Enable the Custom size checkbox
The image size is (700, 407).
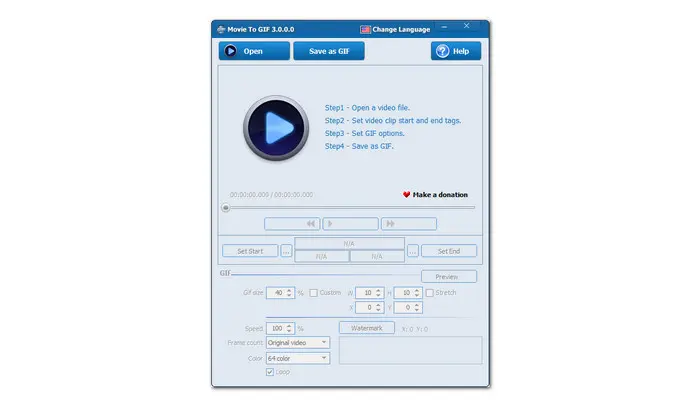tap(313, 293)
